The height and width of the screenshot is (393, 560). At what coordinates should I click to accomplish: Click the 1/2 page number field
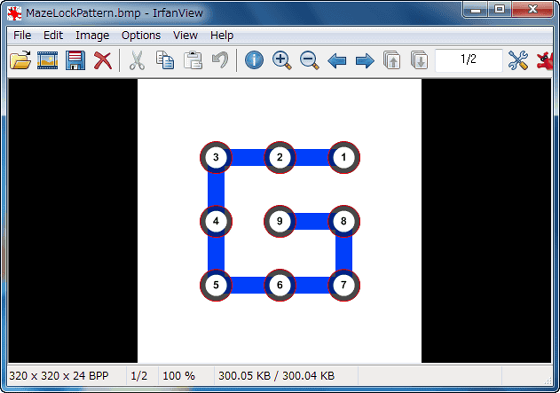tap(469, 59)
